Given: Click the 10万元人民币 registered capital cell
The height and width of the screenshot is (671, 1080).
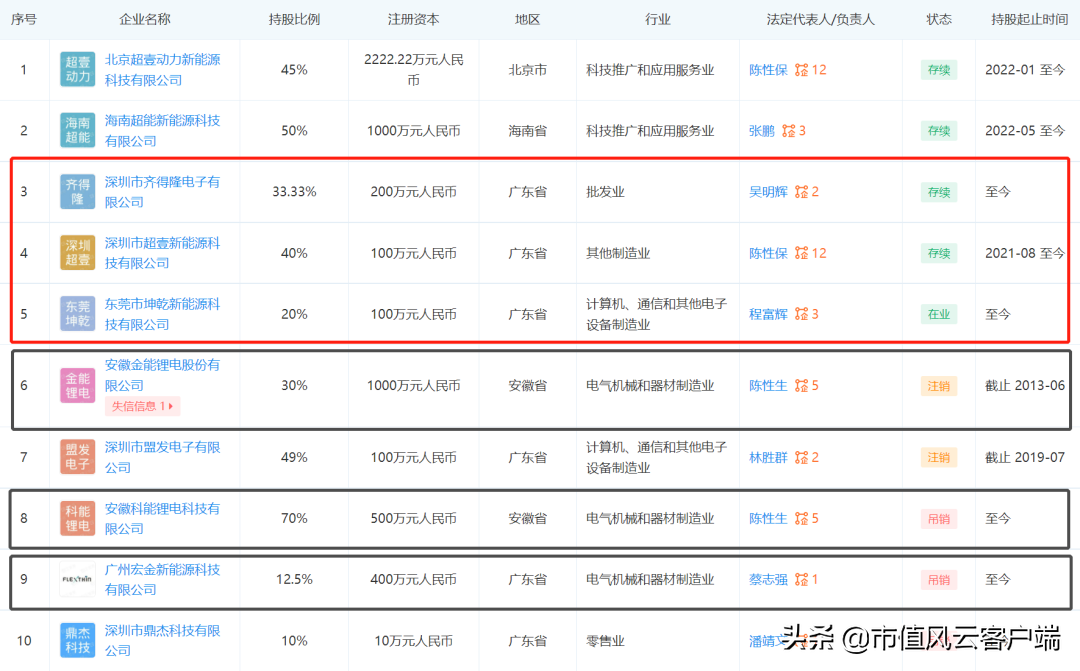Looking at the screenshot, I should [x=413, y=641].
